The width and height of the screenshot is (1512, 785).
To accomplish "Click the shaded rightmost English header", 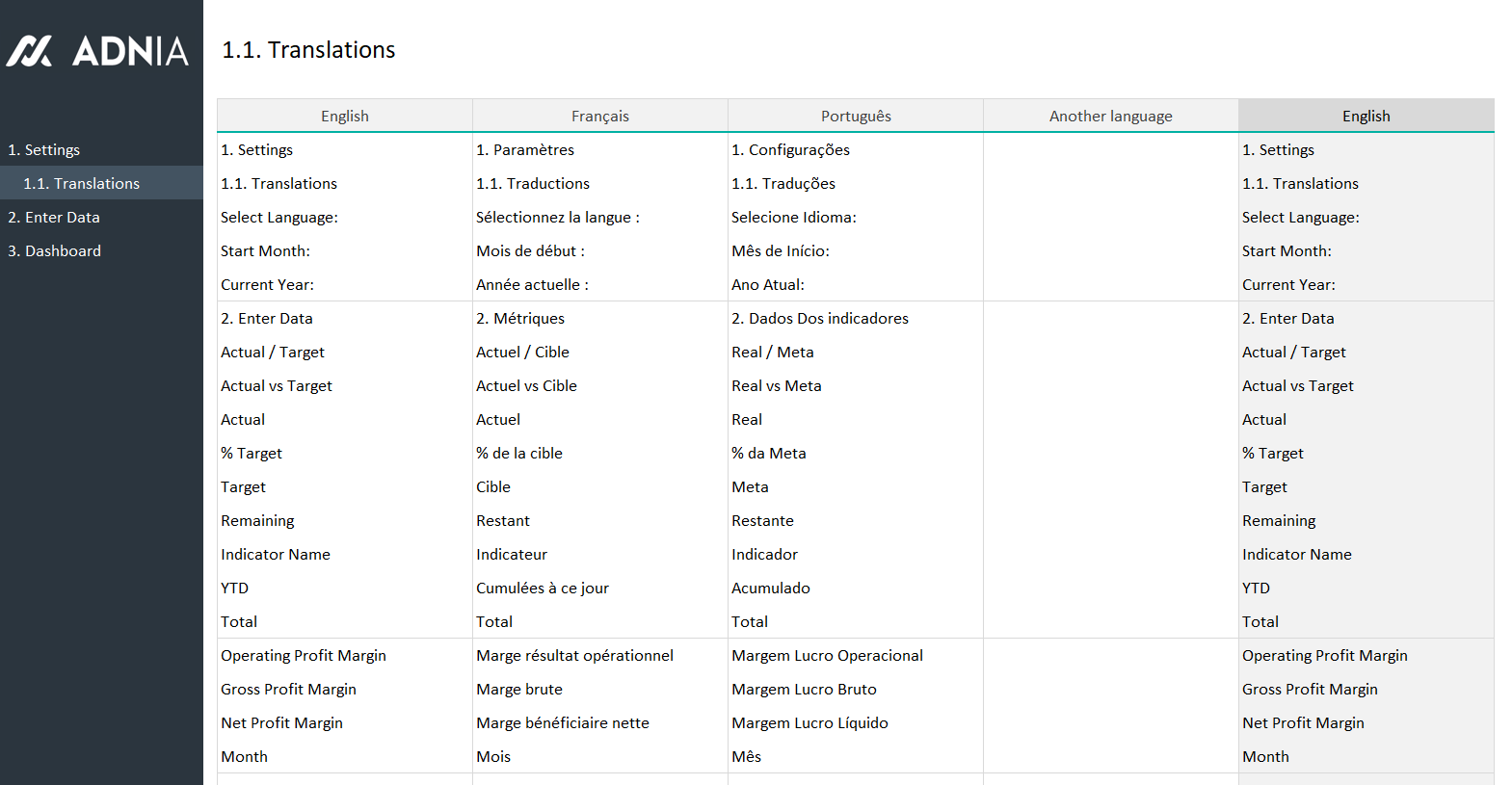I will point(1366,117).
